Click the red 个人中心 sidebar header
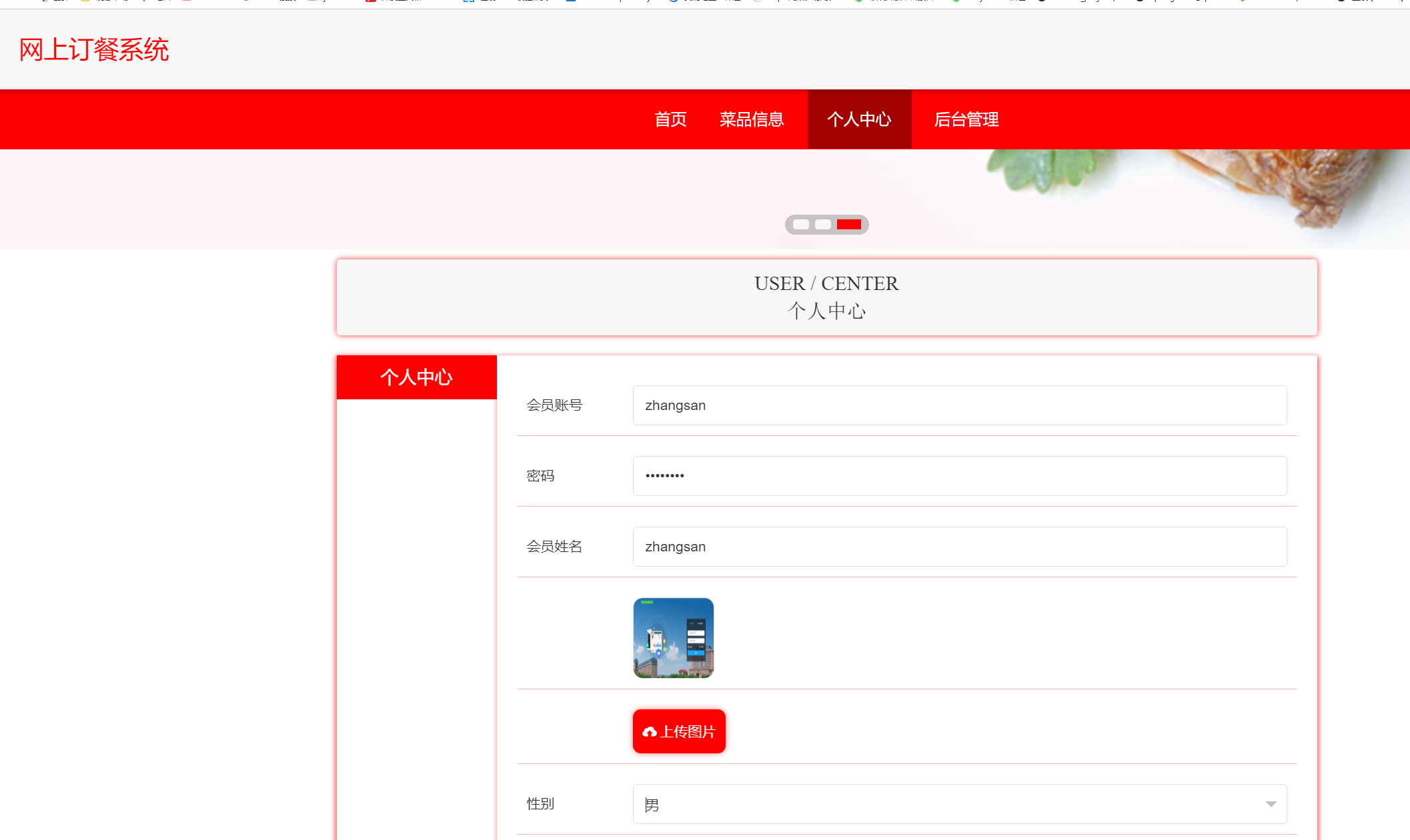Image resolution: width=1410 pixels, height=840 pixels. coord(416,377)
